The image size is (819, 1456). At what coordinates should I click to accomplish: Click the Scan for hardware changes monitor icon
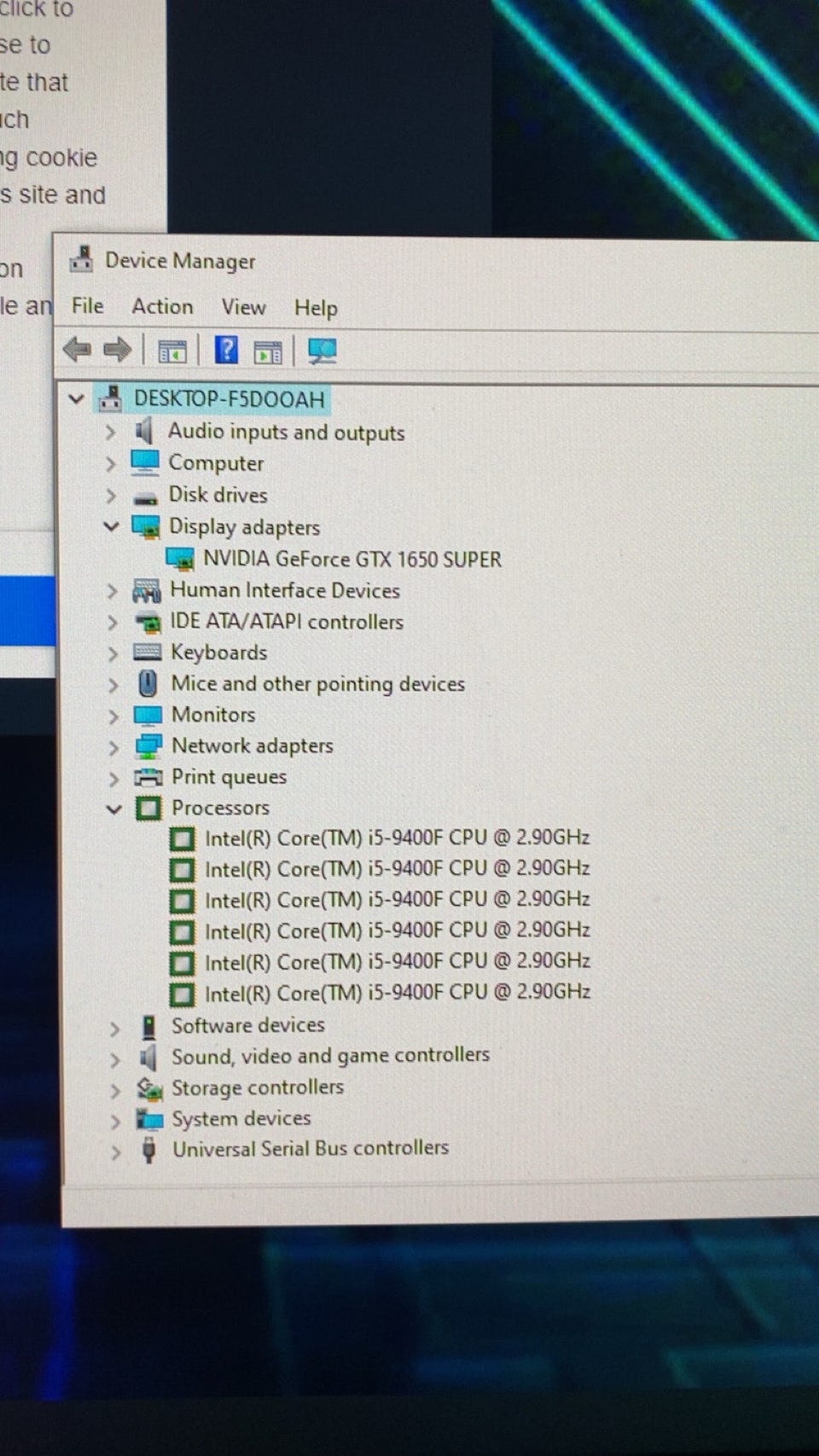322,351
